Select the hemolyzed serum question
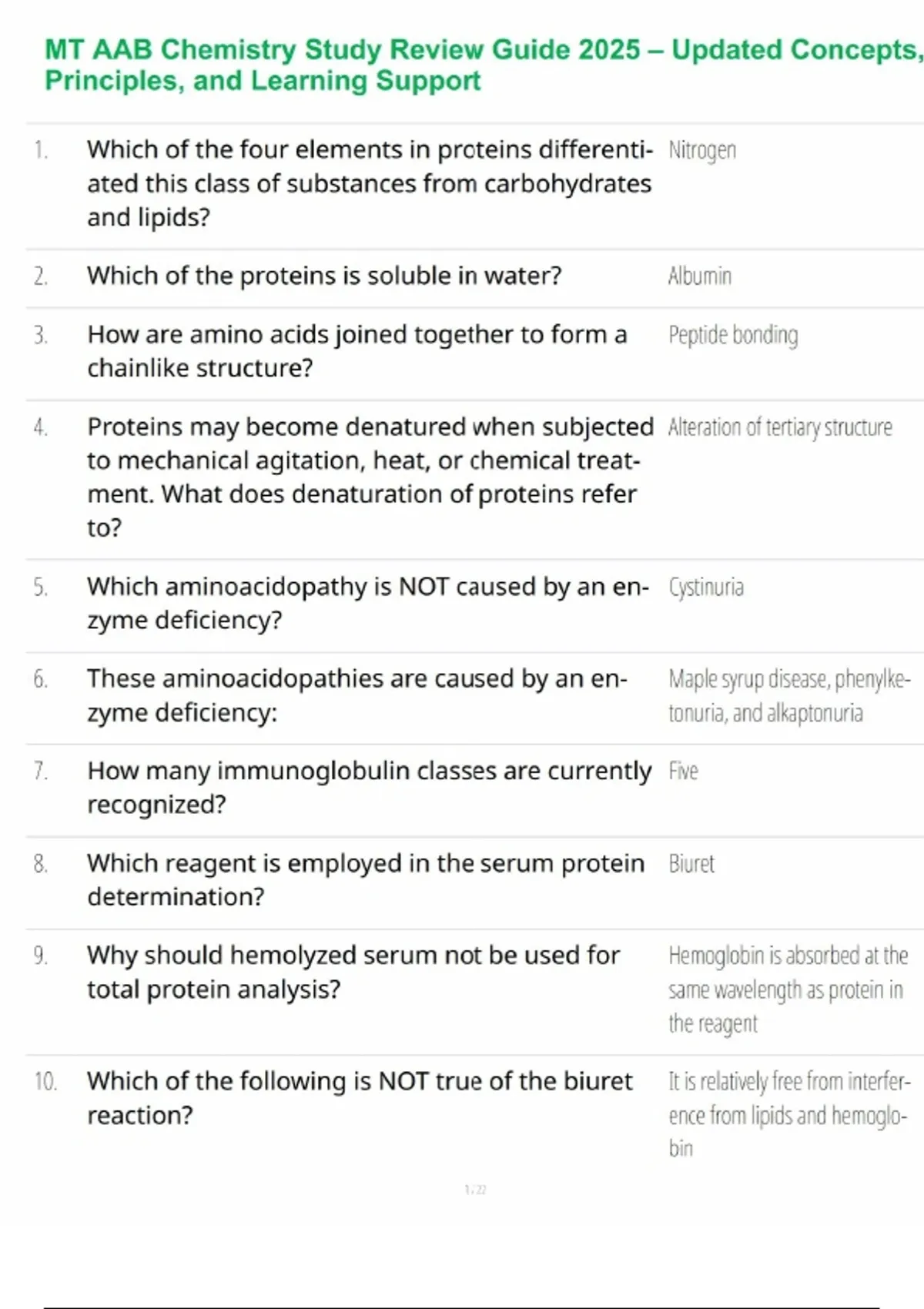The width and height of the screenshot is (924, 1309). coord(353,972)
